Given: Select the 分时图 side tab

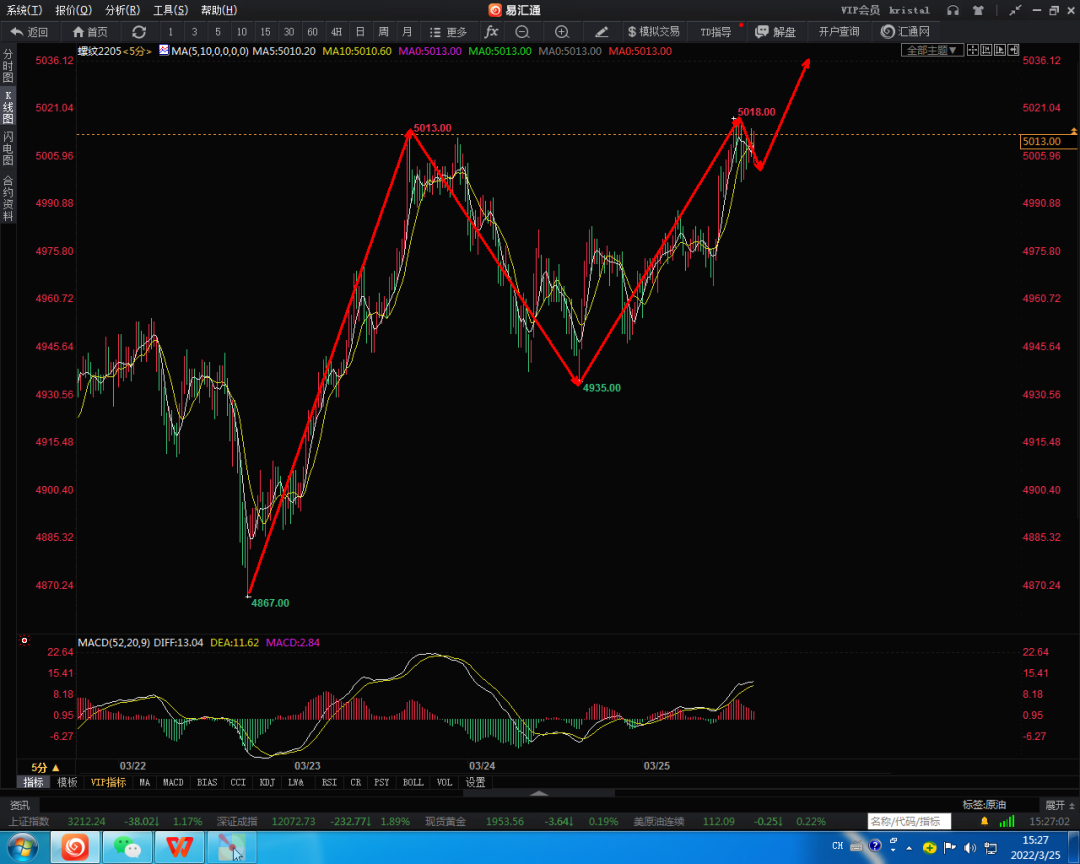Looking at the screenshot, I should coord(8,65).
